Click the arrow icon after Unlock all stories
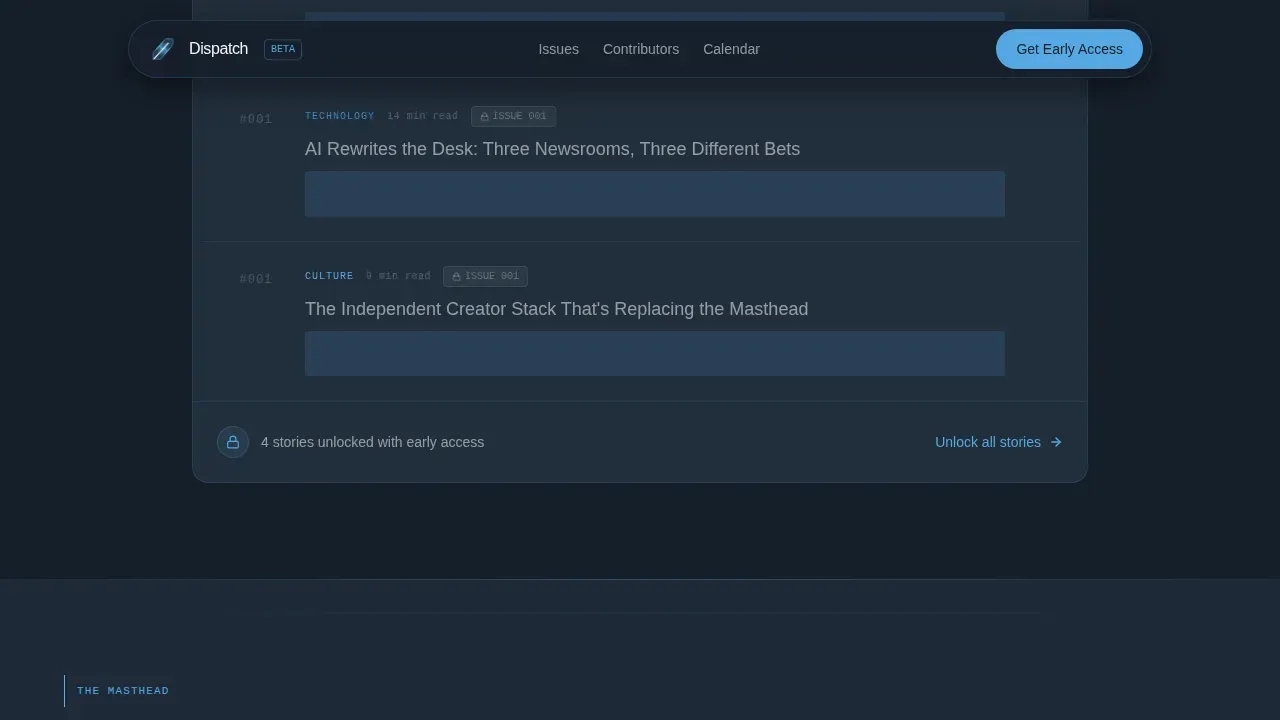1280x720 pixels. [1056, 442]
